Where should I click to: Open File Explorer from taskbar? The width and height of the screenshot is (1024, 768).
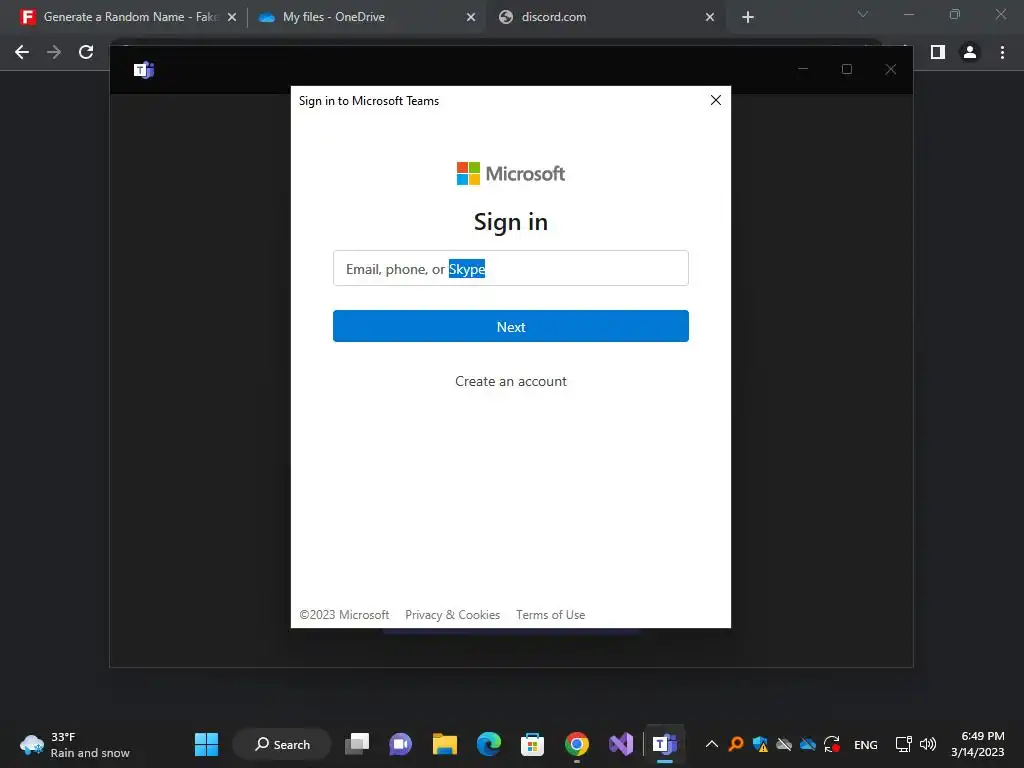point(445,744)
